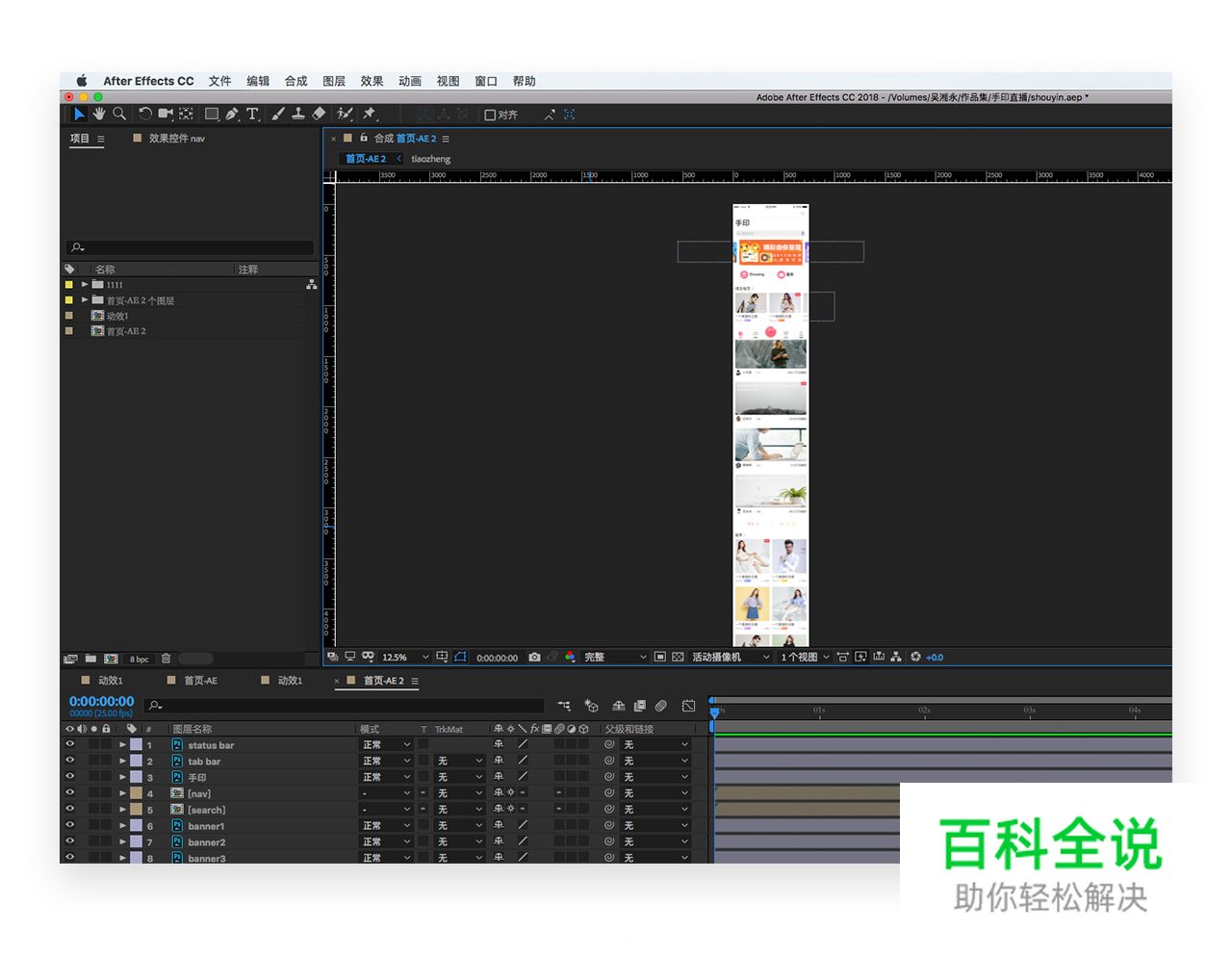The height and width of the screenshot is (956, 1232).
Task: Select the Brush tool
Action: pyautogui.click(x=278, y=114)
